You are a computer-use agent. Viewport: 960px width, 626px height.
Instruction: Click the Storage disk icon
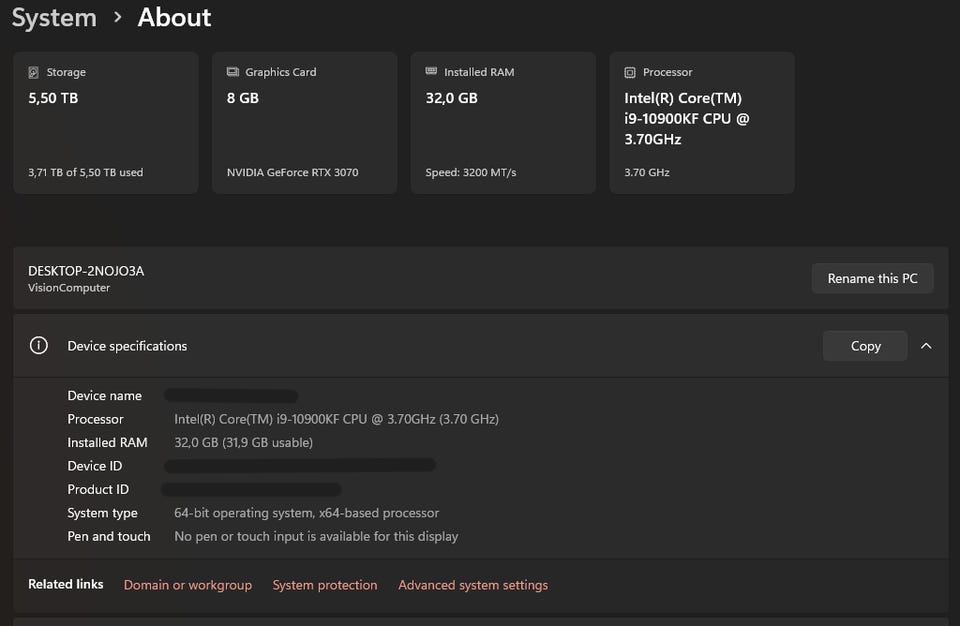[34, 72]
